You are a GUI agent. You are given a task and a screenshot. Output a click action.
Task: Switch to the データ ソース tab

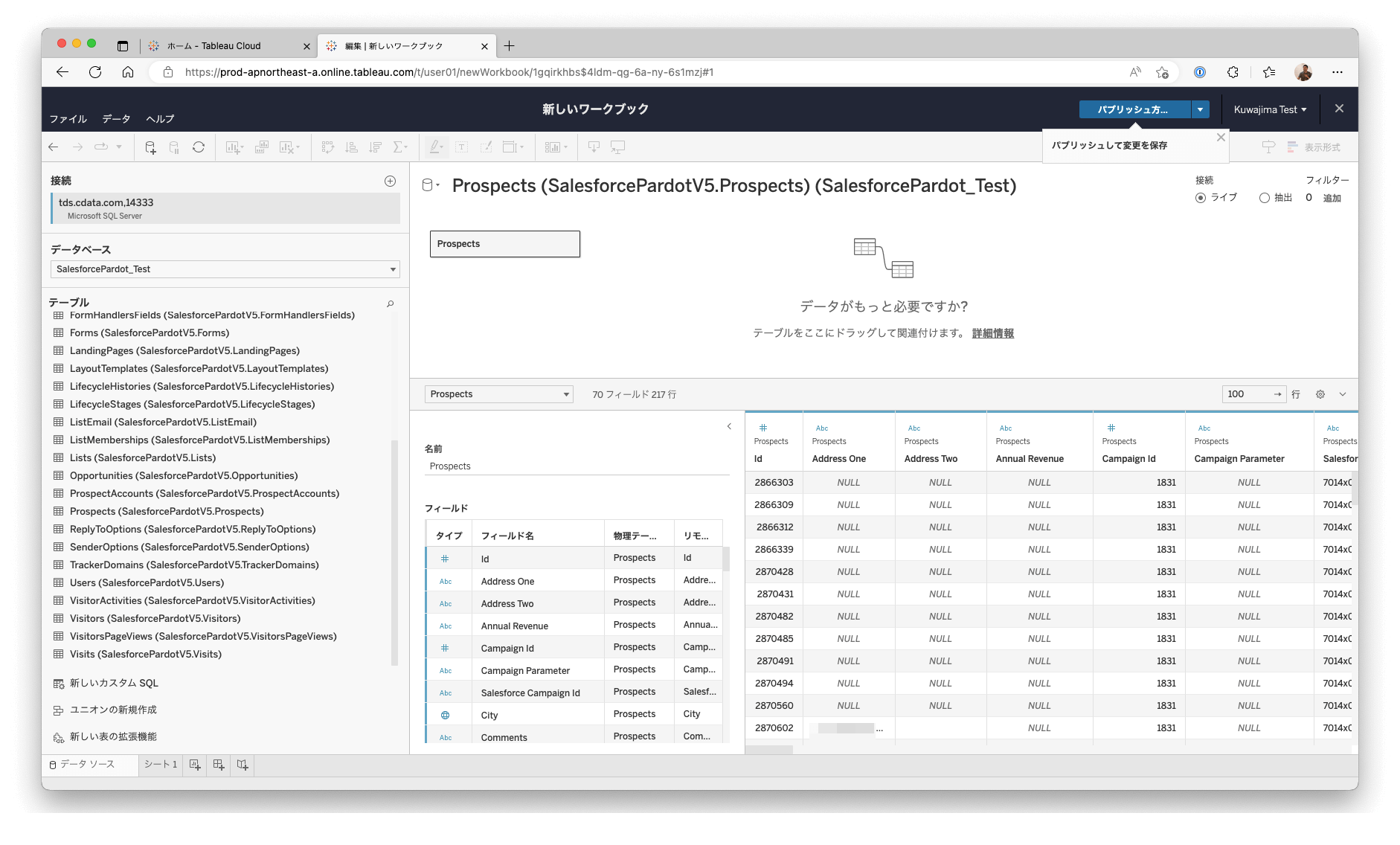click(90, 765)
